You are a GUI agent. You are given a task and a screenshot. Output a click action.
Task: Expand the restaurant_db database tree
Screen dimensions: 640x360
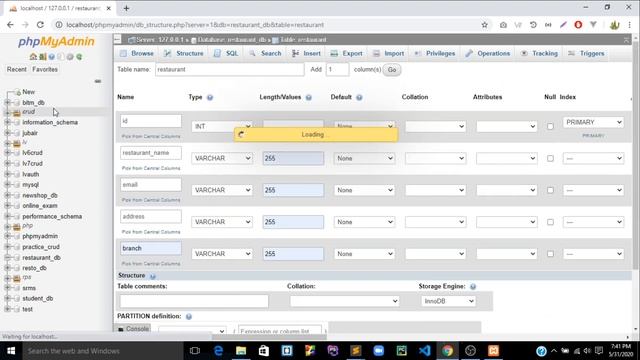click(x=7, y=258)
